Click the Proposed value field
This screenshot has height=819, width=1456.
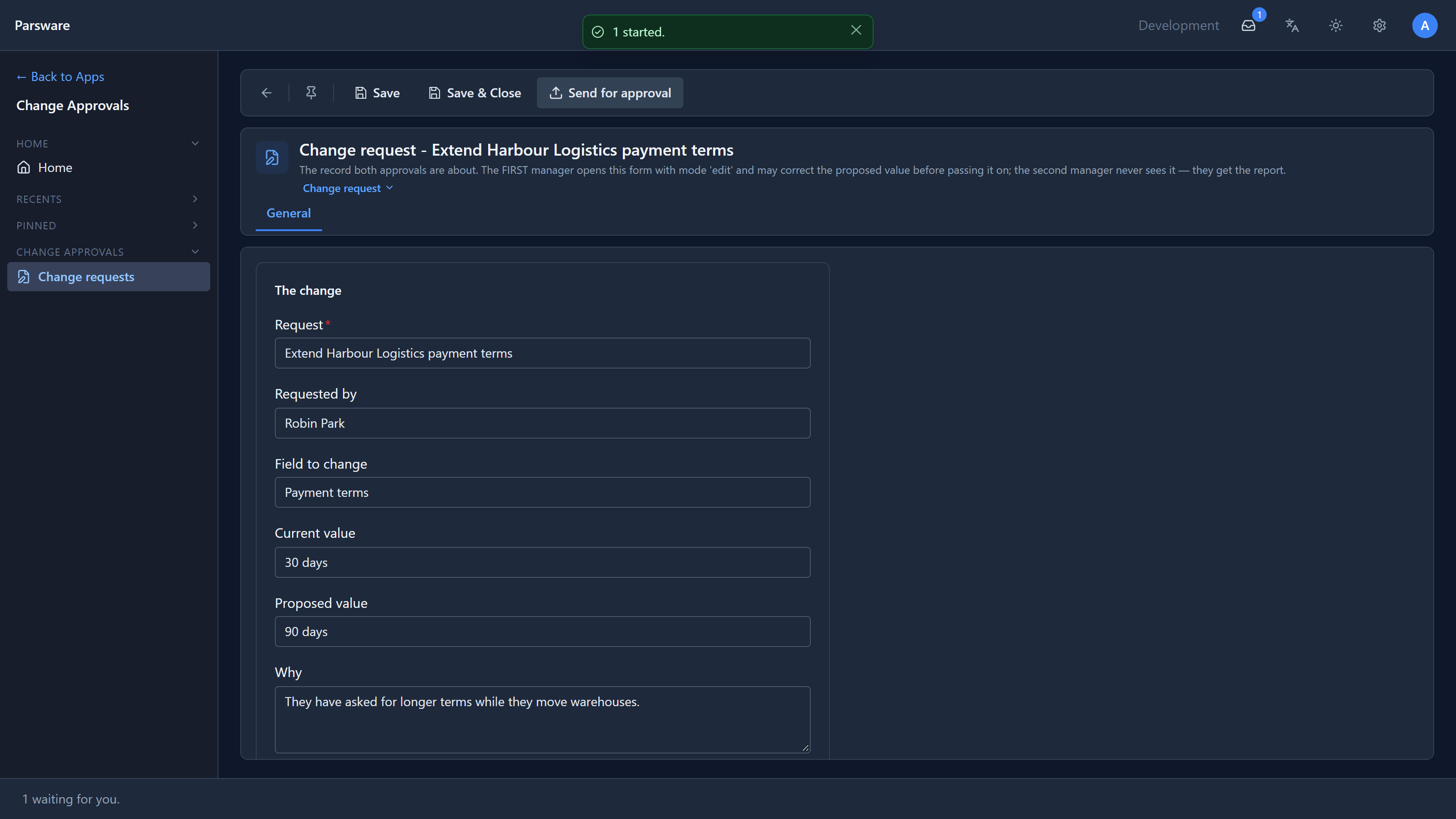click(x=542, y=632)
